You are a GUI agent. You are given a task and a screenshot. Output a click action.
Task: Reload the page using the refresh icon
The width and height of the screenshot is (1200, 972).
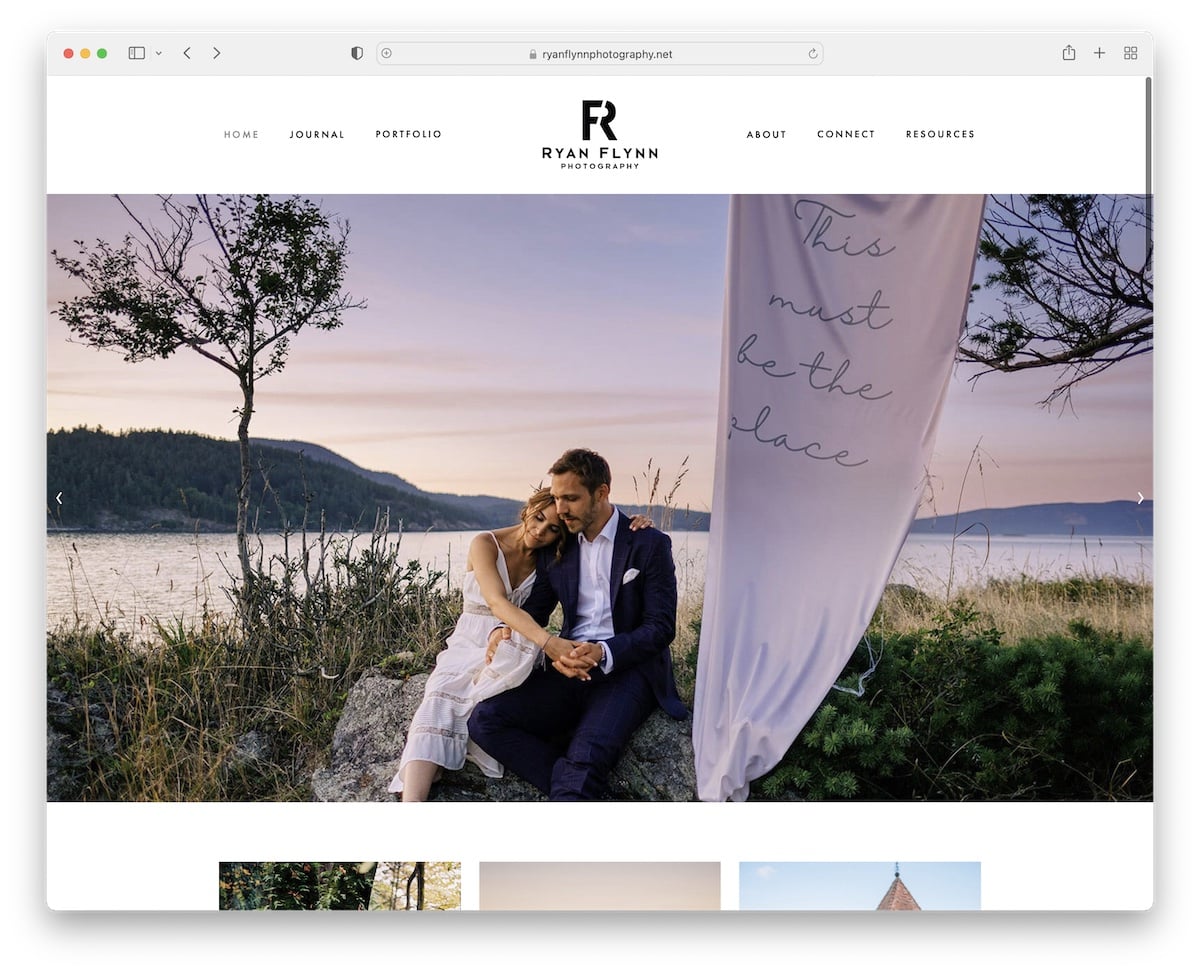(813, 54)
